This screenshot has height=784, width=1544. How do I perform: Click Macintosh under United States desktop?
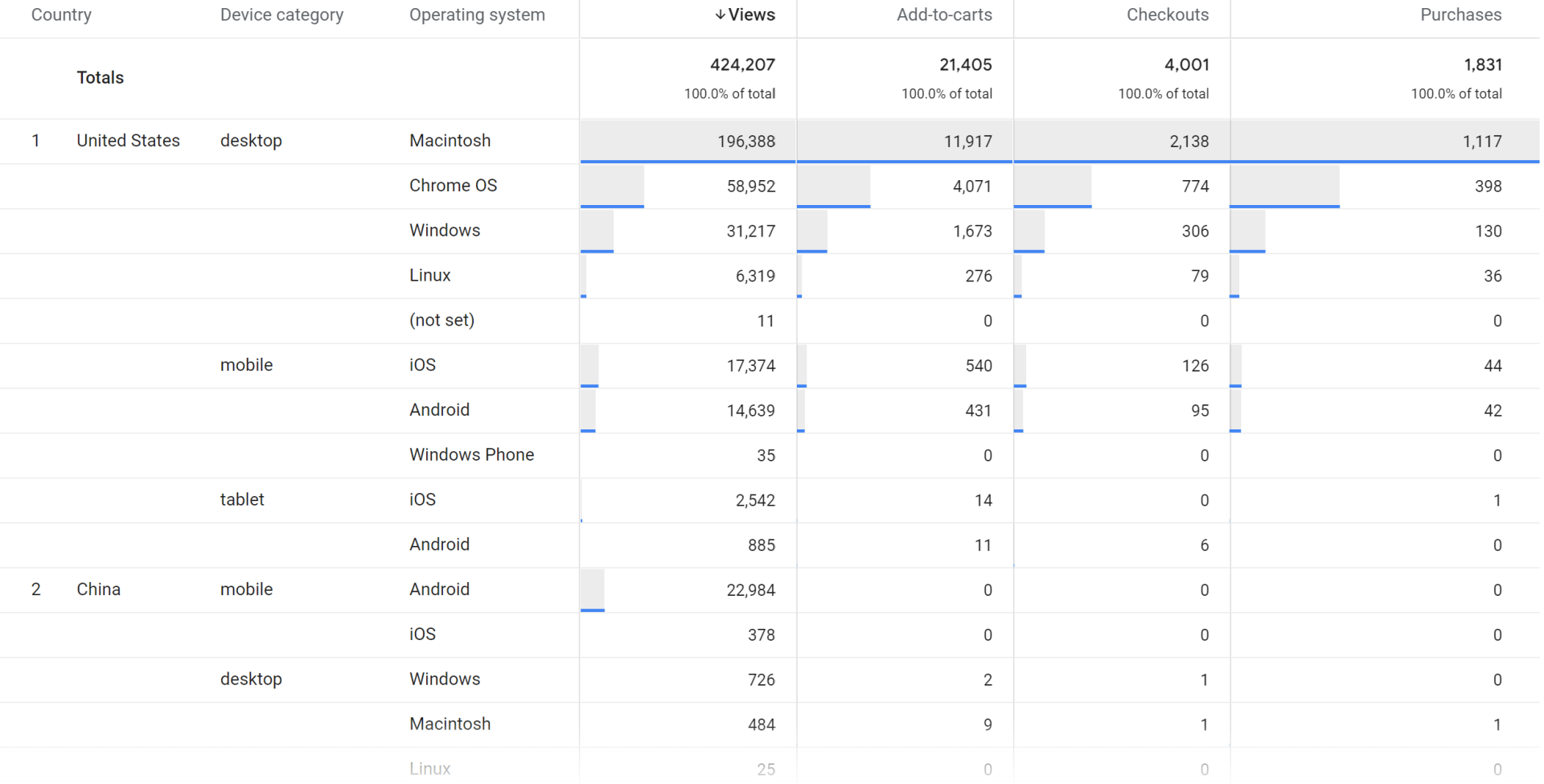pos(450,141)
